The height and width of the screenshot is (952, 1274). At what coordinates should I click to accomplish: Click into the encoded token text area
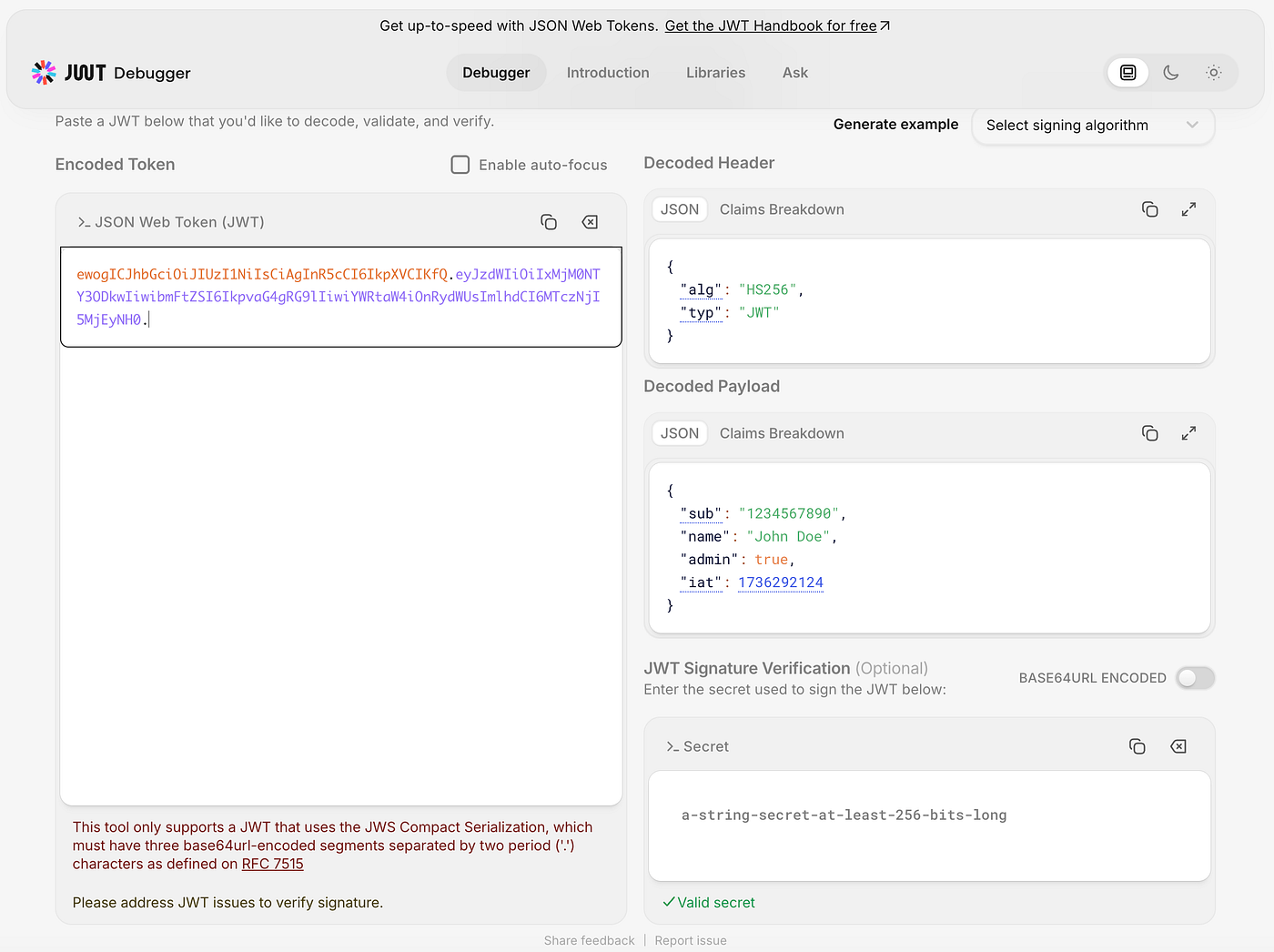point(341,297)
